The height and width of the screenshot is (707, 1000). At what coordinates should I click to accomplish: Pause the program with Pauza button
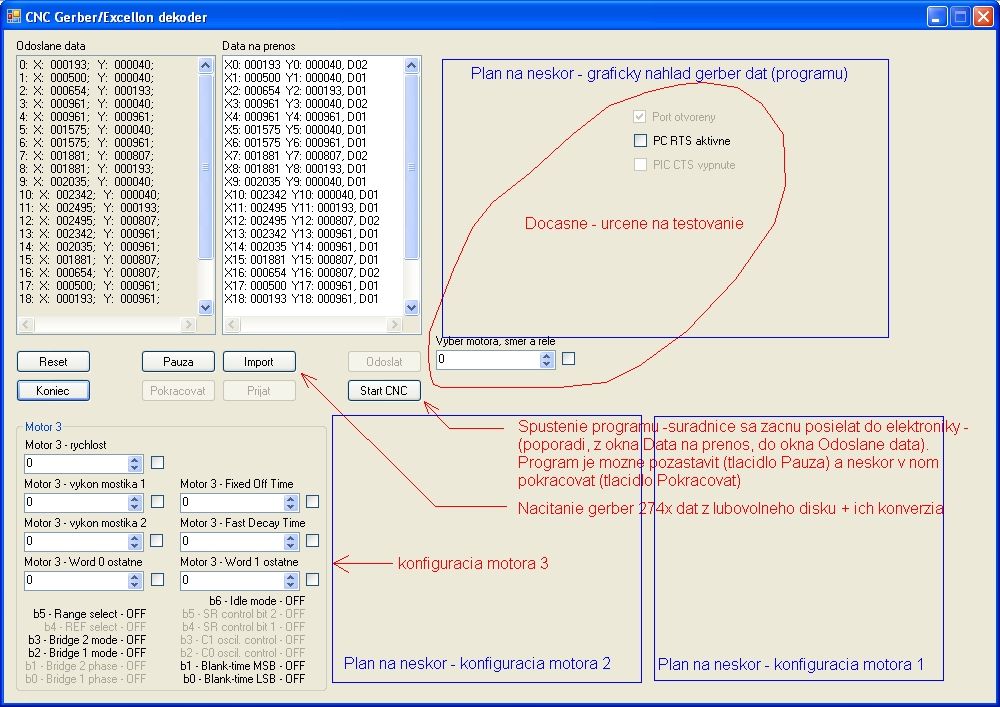(x=178, y=361)
